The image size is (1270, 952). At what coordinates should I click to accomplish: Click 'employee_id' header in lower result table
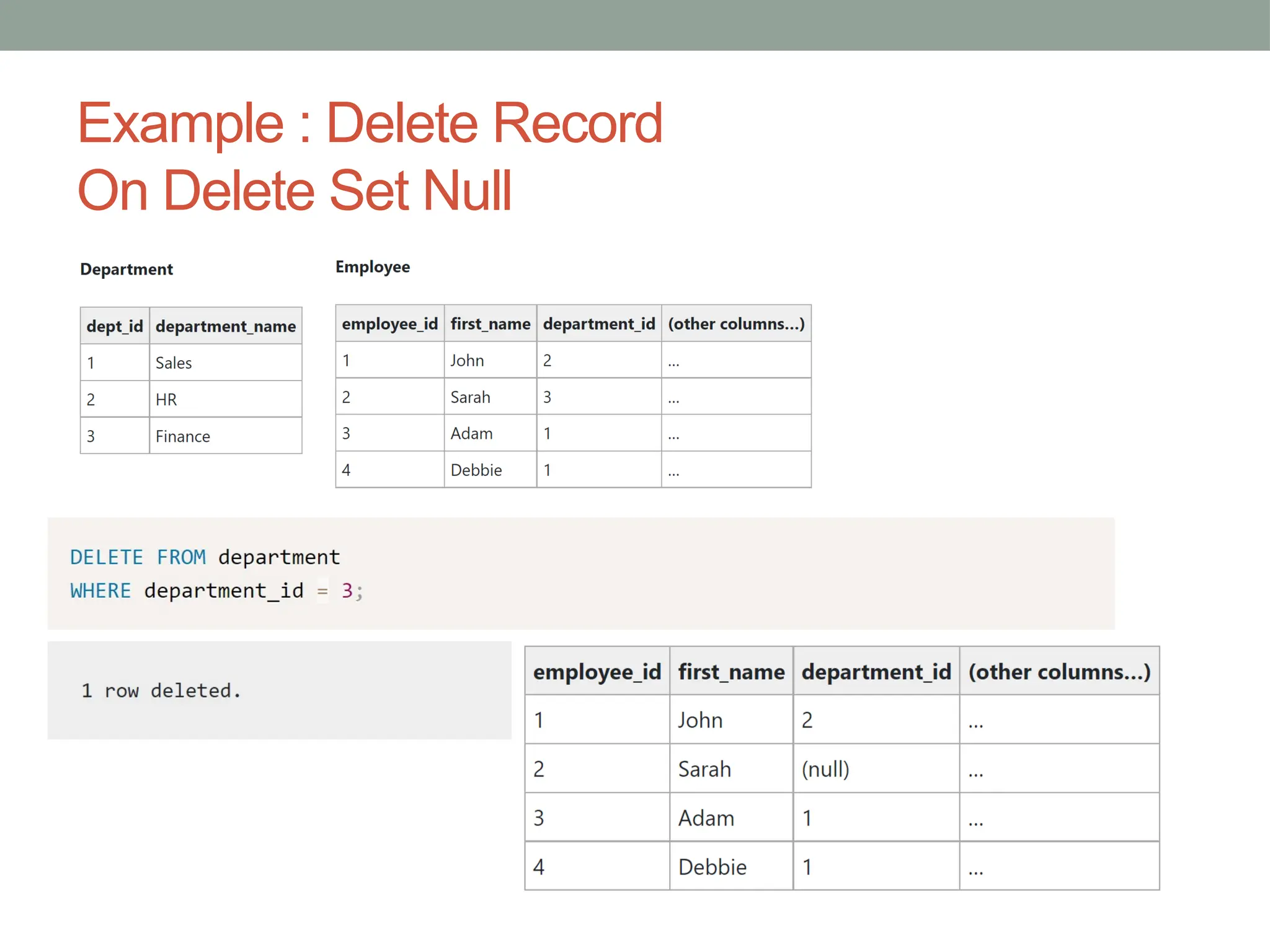pyautogui.click(x=597, y=671)
